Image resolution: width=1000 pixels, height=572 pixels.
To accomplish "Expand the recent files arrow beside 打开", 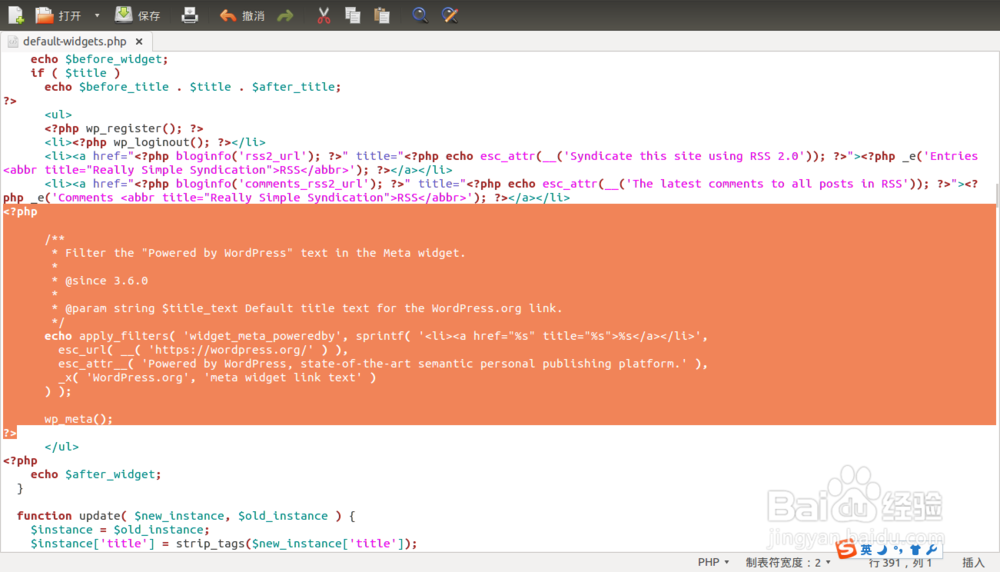I will (x=97, y=15).
